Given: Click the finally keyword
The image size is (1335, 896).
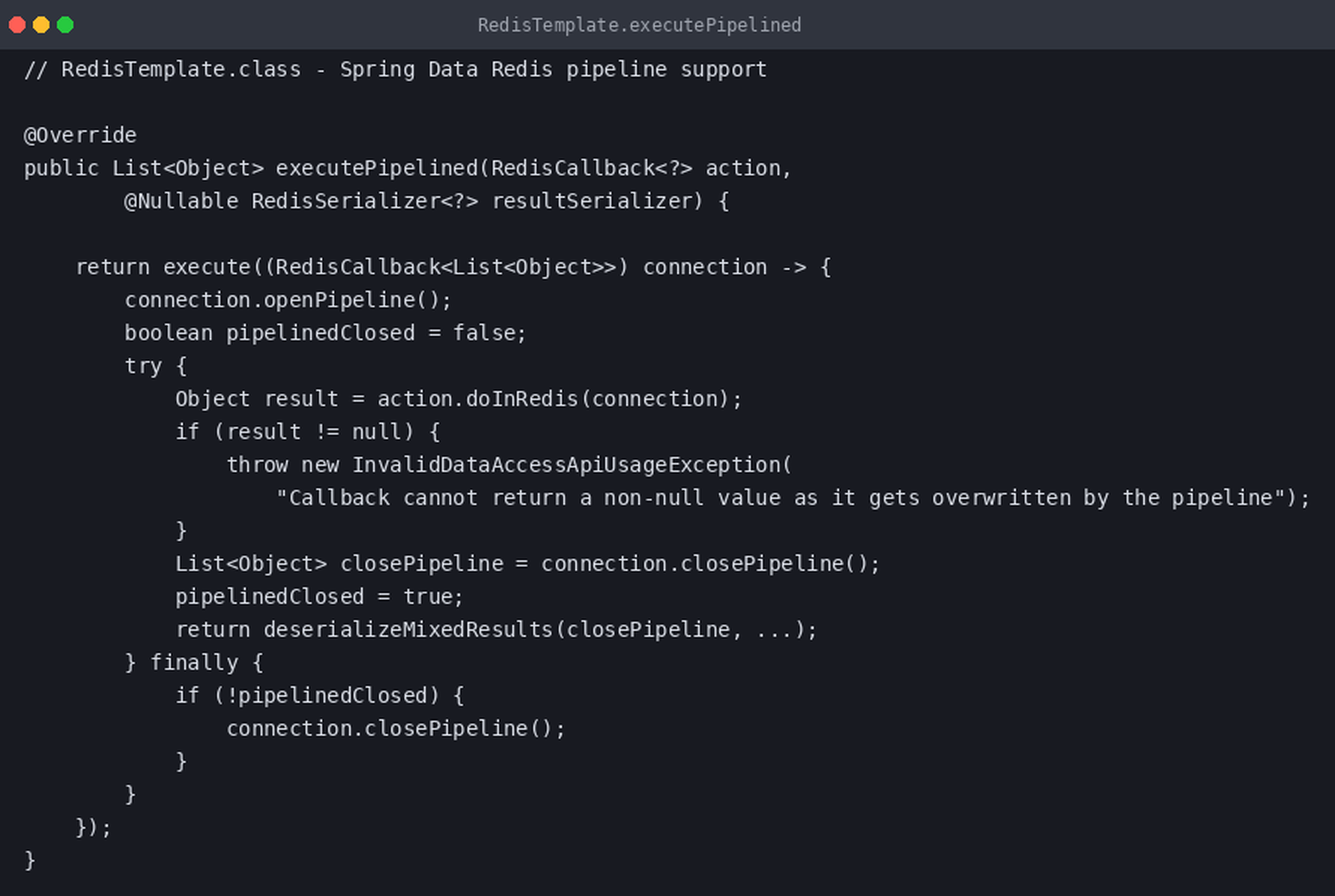Looking at the screenshot, I should (194, 662).
